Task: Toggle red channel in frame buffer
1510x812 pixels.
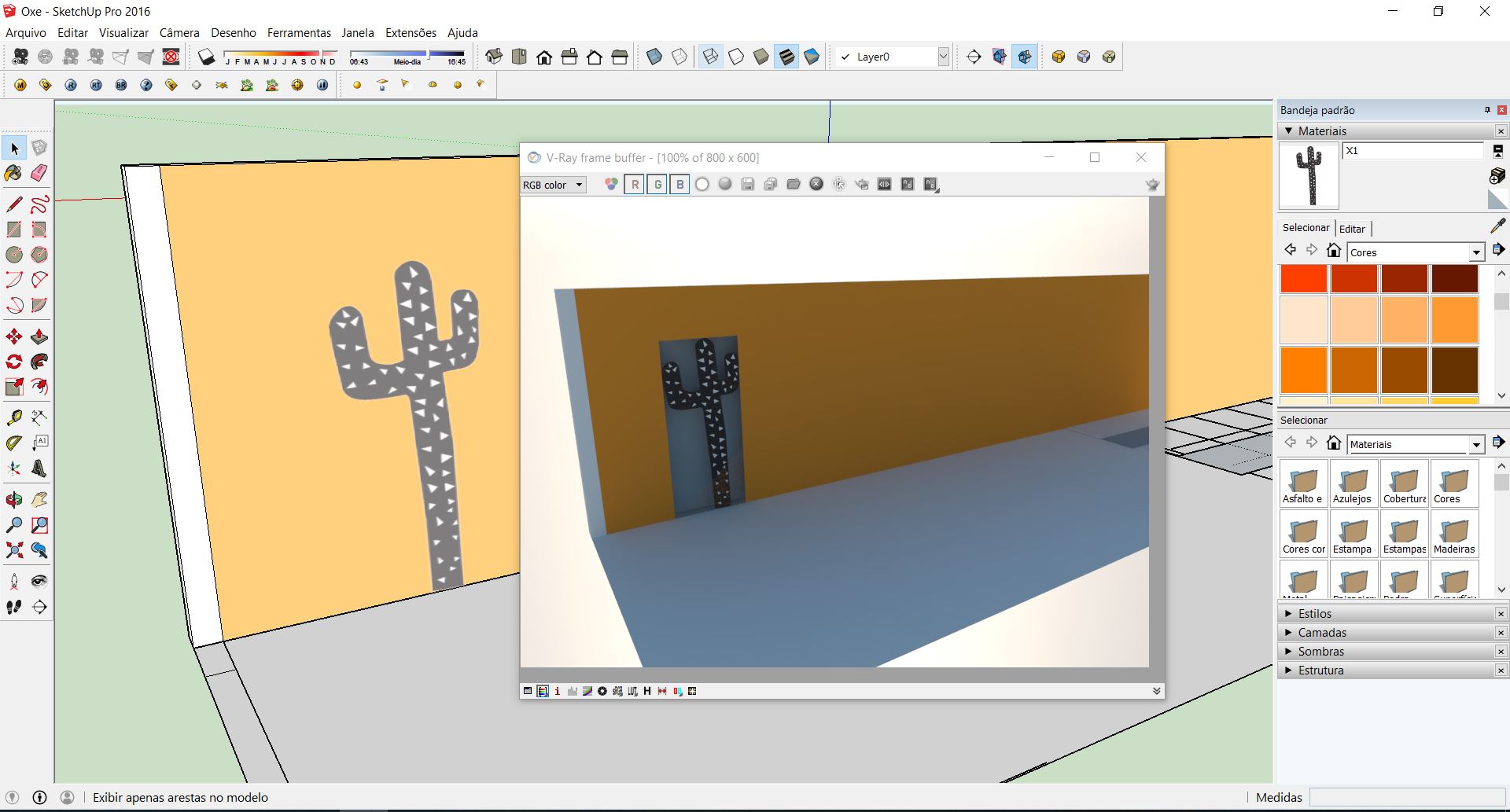Action: [x=635, y=185]
